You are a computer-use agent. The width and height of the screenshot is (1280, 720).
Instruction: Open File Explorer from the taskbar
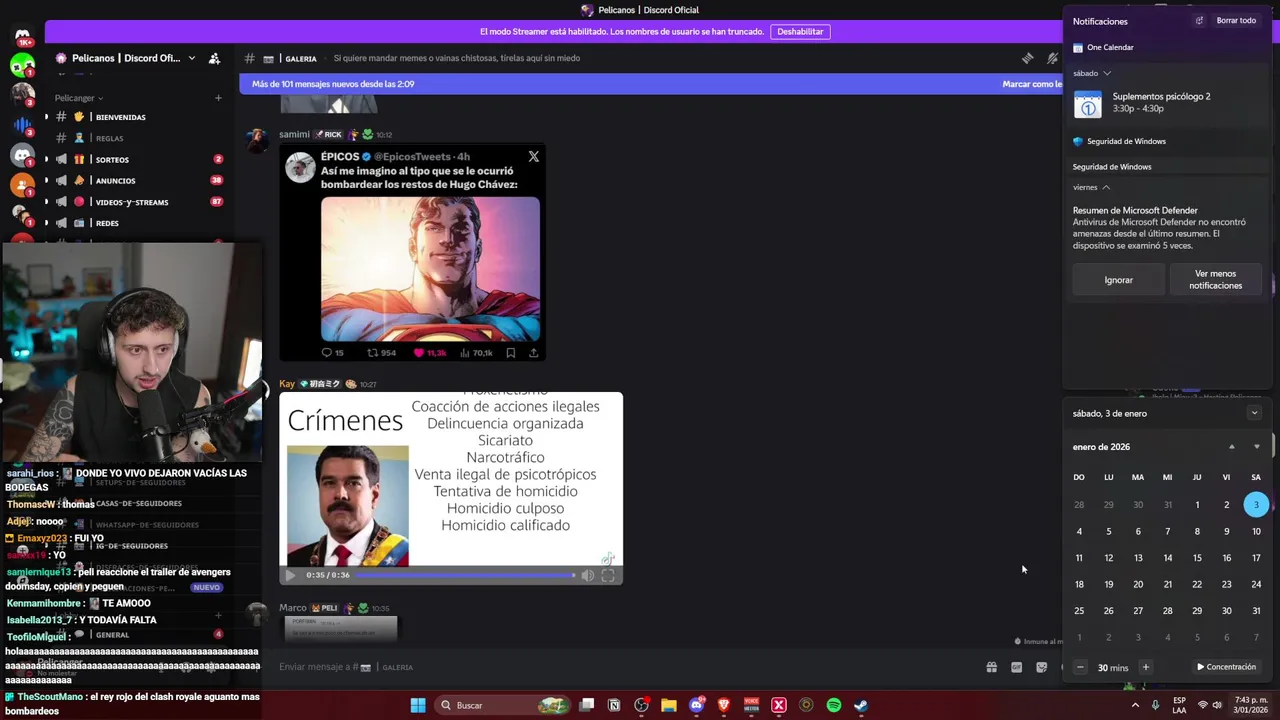coord(669,705)
